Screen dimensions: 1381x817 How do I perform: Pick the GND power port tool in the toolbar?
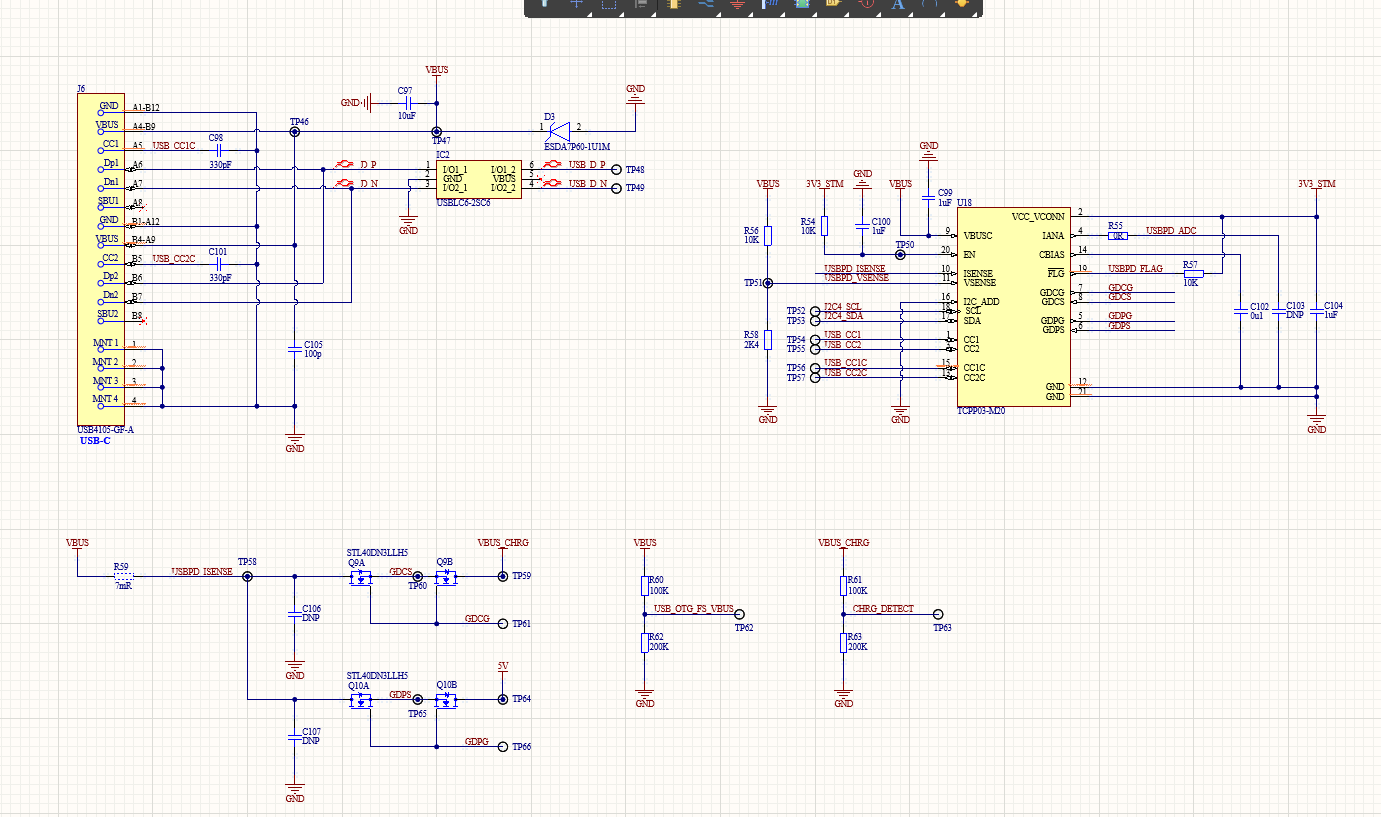click(738, 4)
